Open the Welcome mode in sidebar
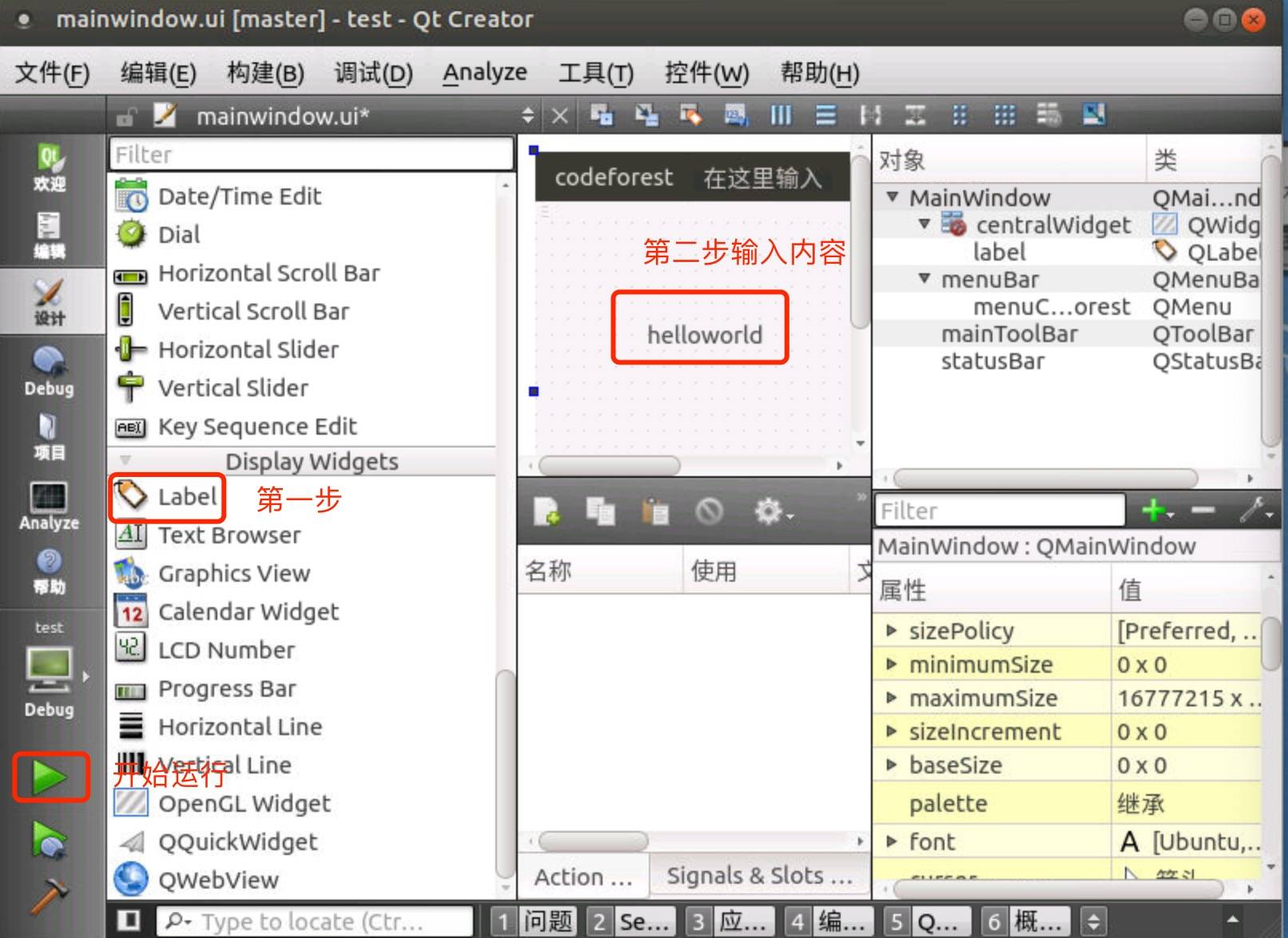The image size is (1288, 938). click(49, 167)
